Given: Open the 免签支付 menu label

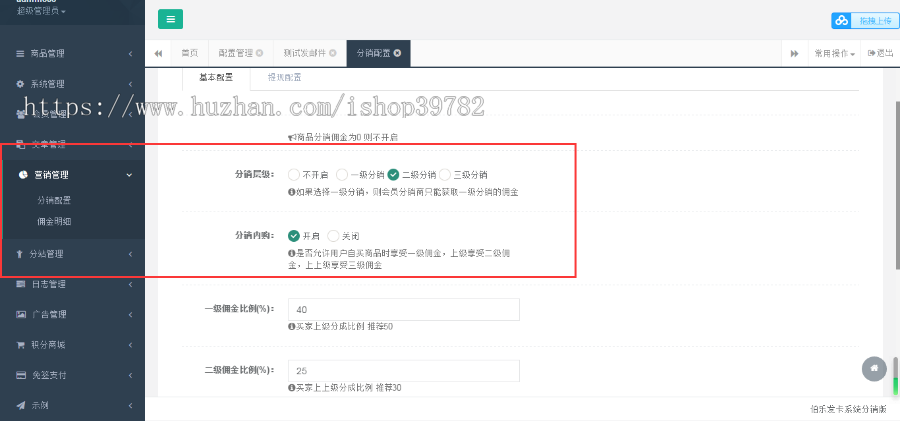Looking at the screenshot, I should coord(49,375).
